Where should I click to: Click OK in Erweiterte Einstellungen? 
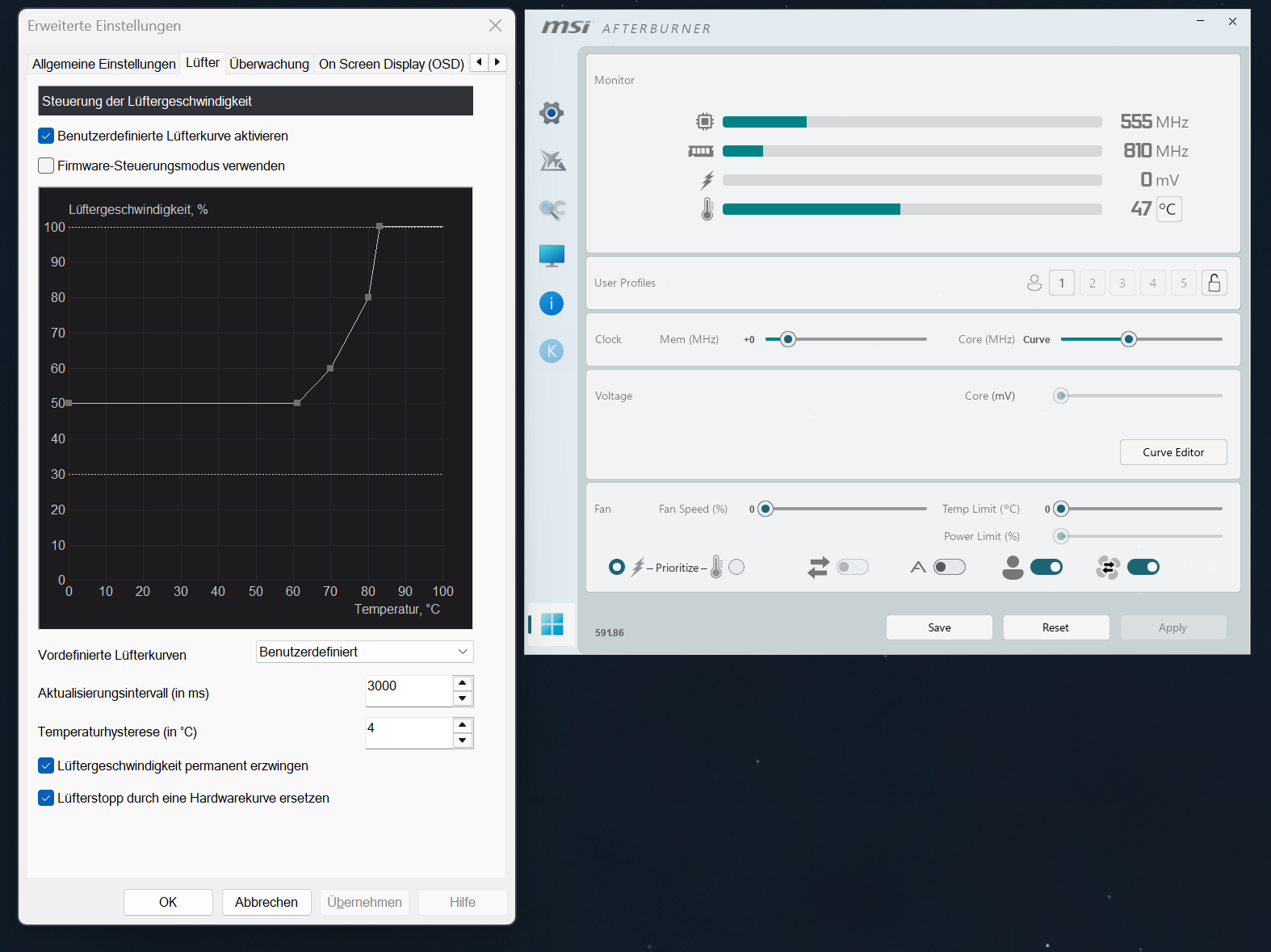pyautogui.click(x=168, y=902)
